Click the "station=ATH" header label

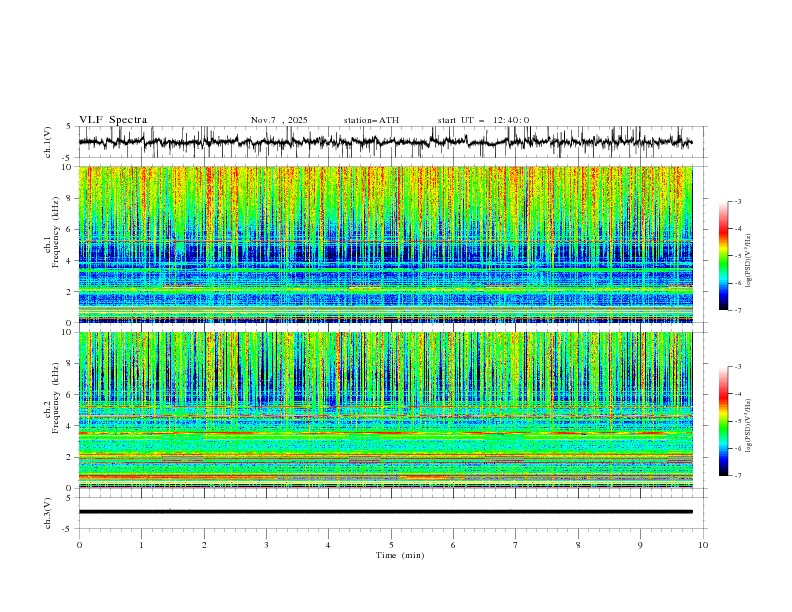(371, 120)
